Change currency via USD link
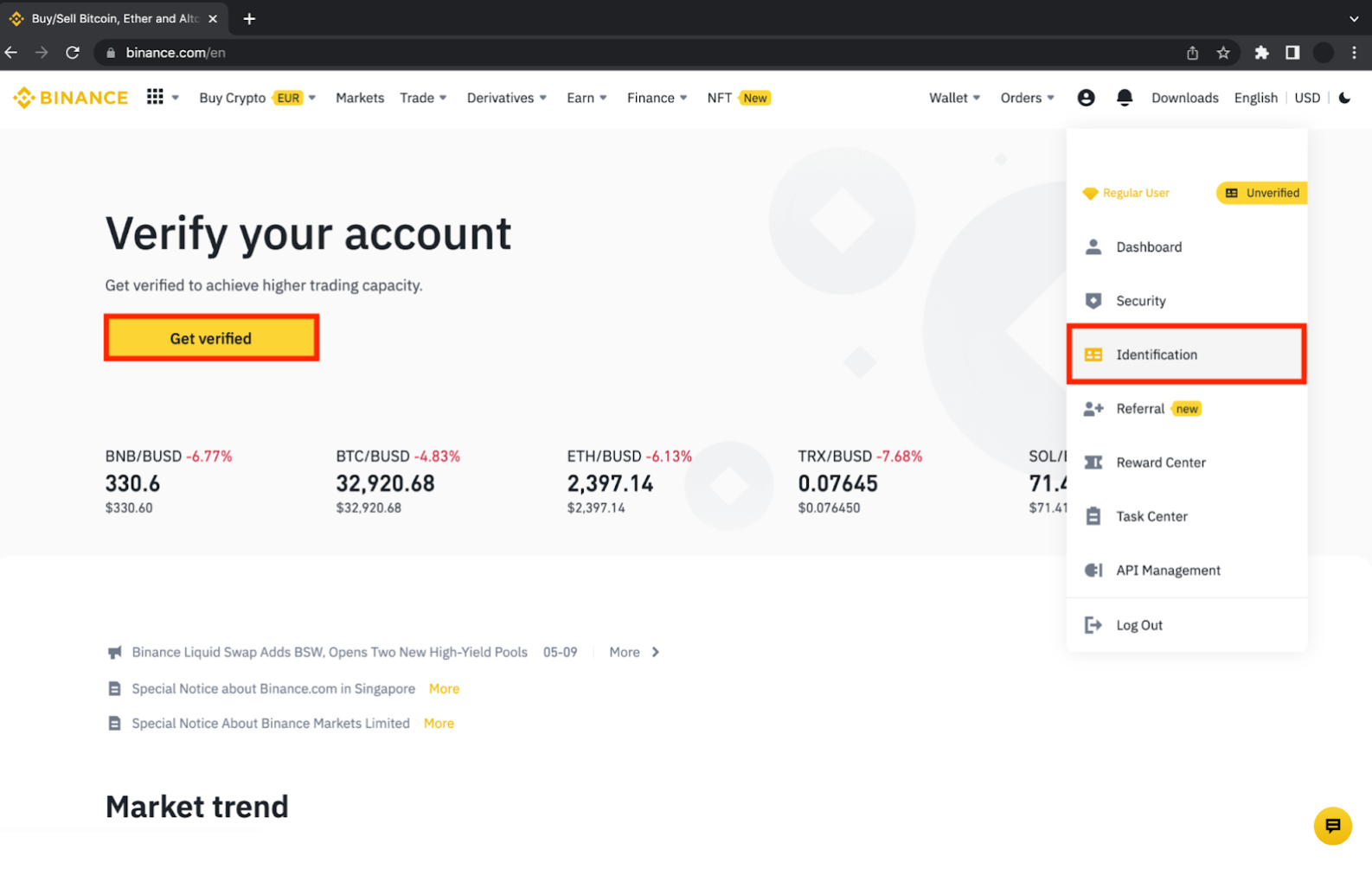Image resolution: width=1372 pixels, height=875 pixels. (1307, 98)
